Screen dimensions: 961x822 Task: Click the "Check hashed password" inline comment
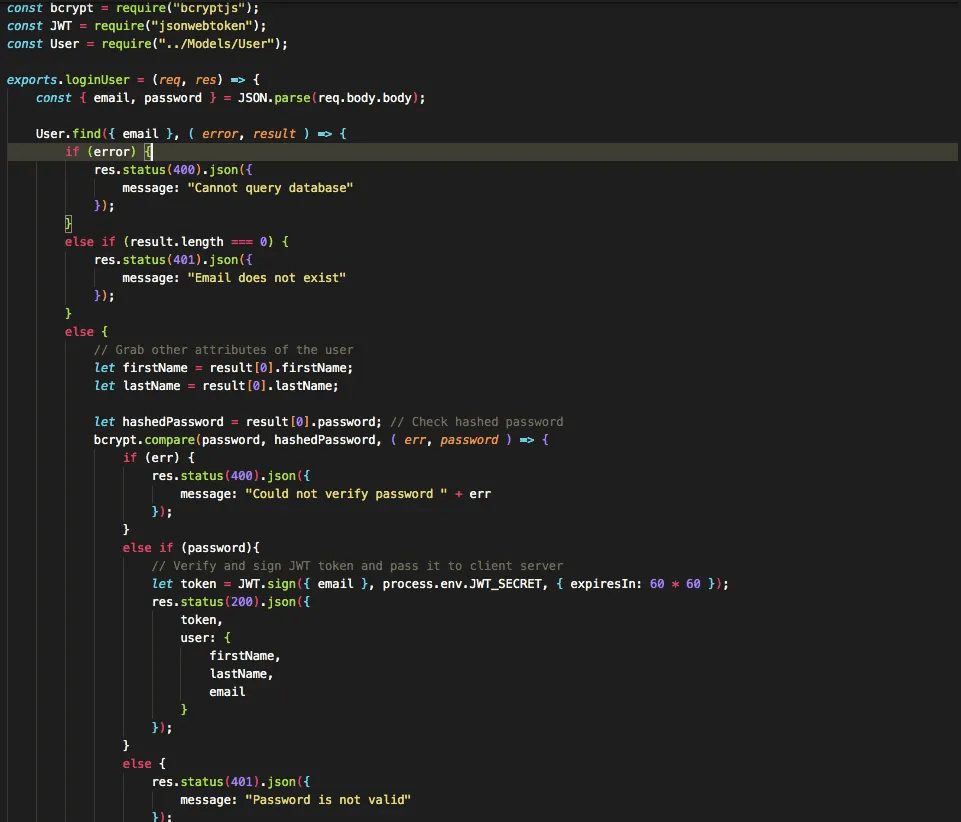(487, 422)
